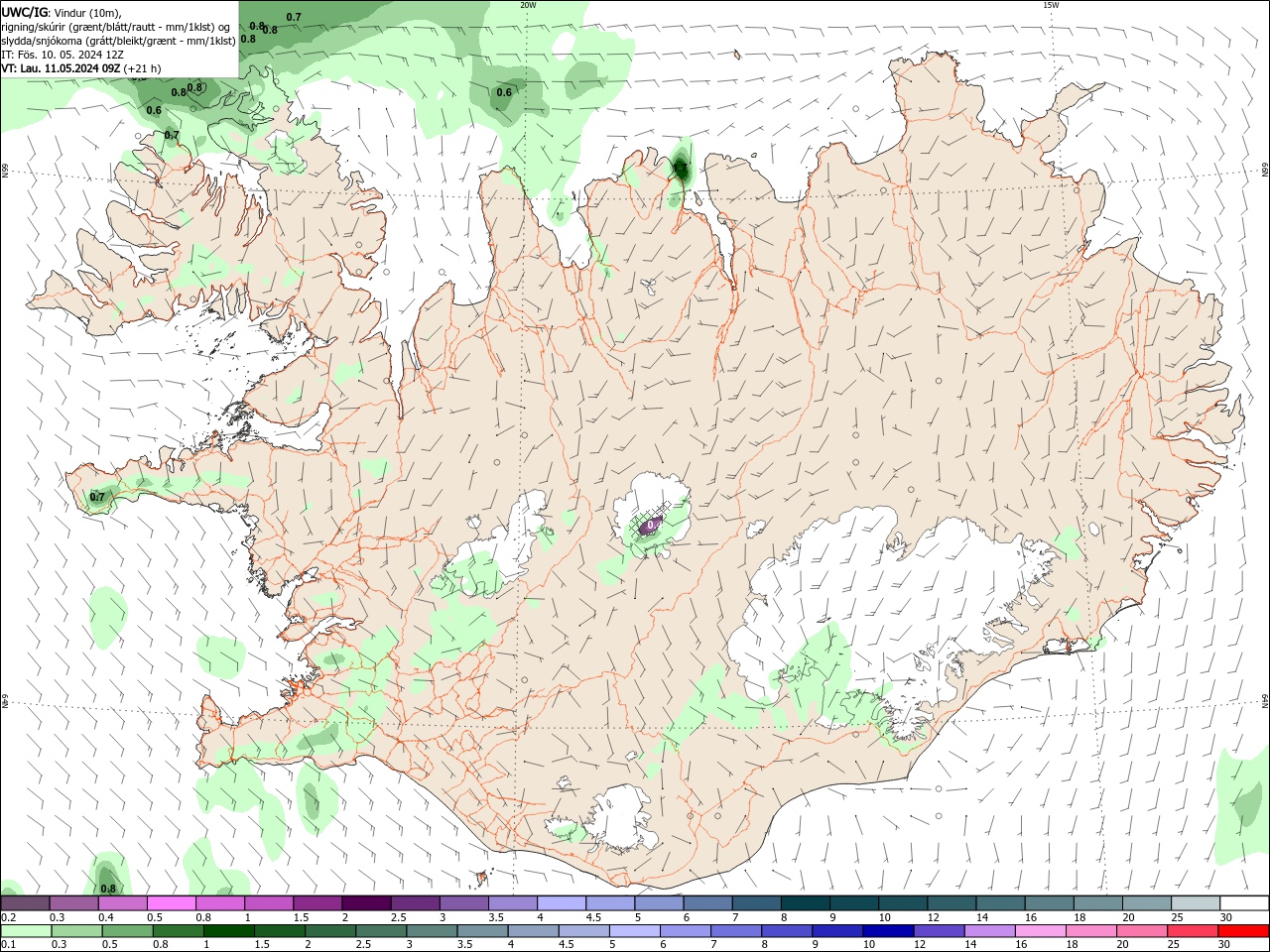The image size is (1270, 952).
Task: Click the 20W longitude label
Action: pos(528,5)
